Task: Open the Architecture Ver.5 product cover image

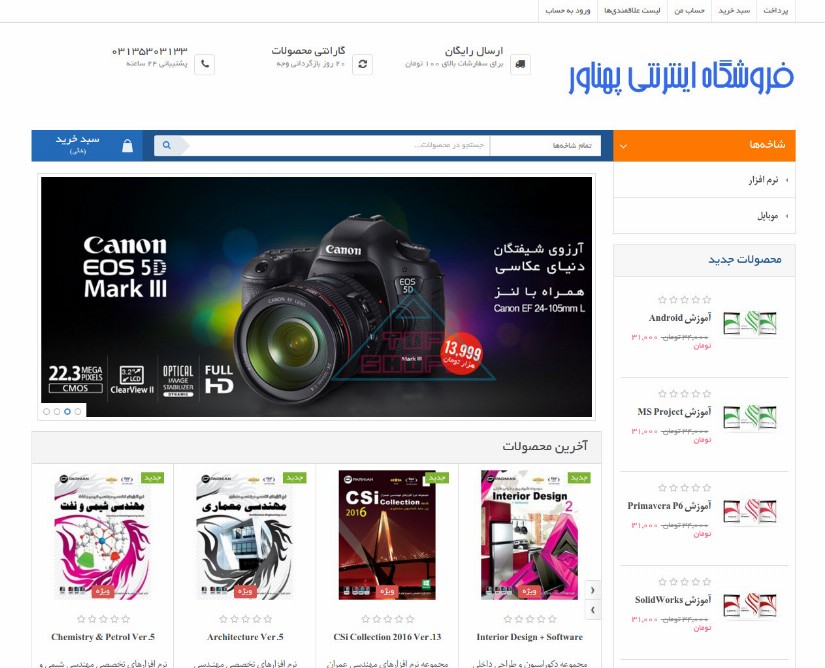Action: coord(245,535)
